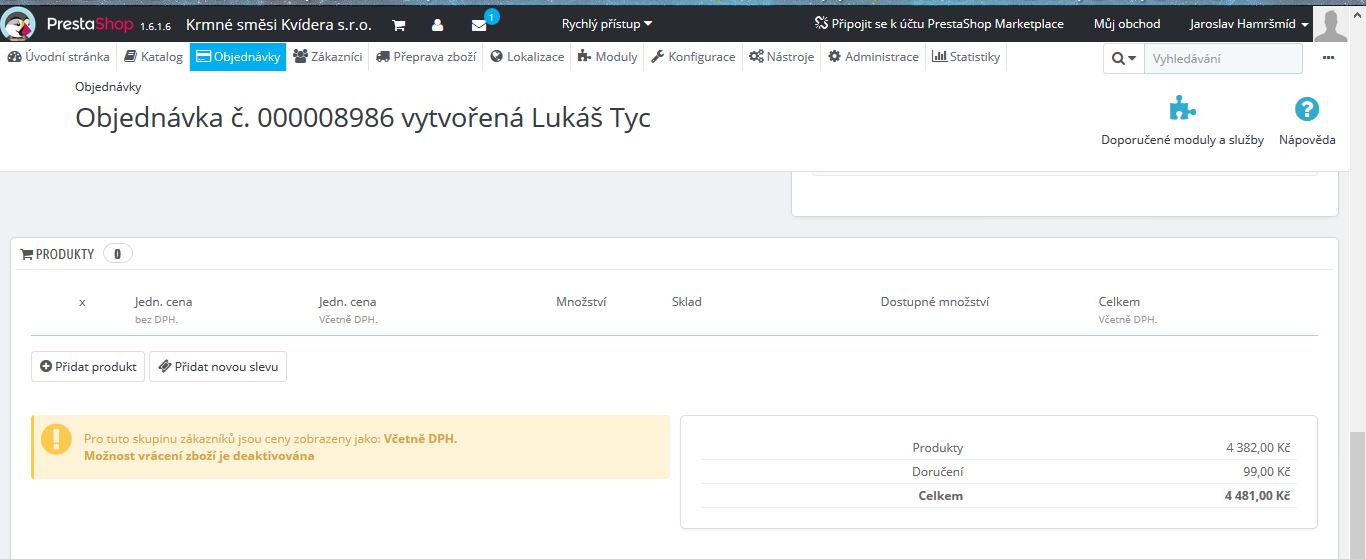The width and height of the screenshot is (1366, 559).
Task: Click the Přidat produkt button
Action: pyautogui.click(x=88, y=367)
